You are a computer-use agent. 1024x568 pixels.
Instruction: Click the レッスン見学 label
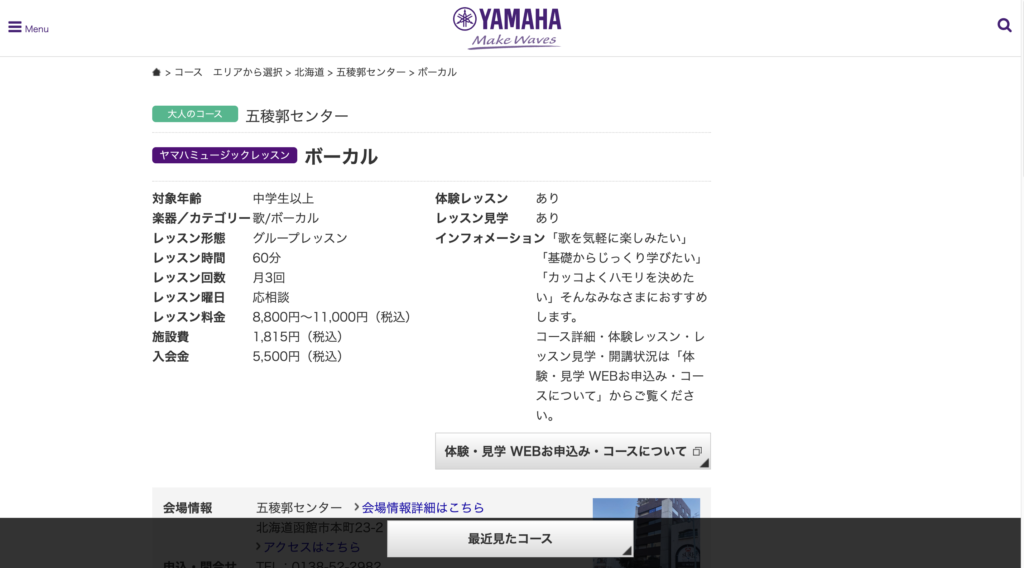pos(472,218)
